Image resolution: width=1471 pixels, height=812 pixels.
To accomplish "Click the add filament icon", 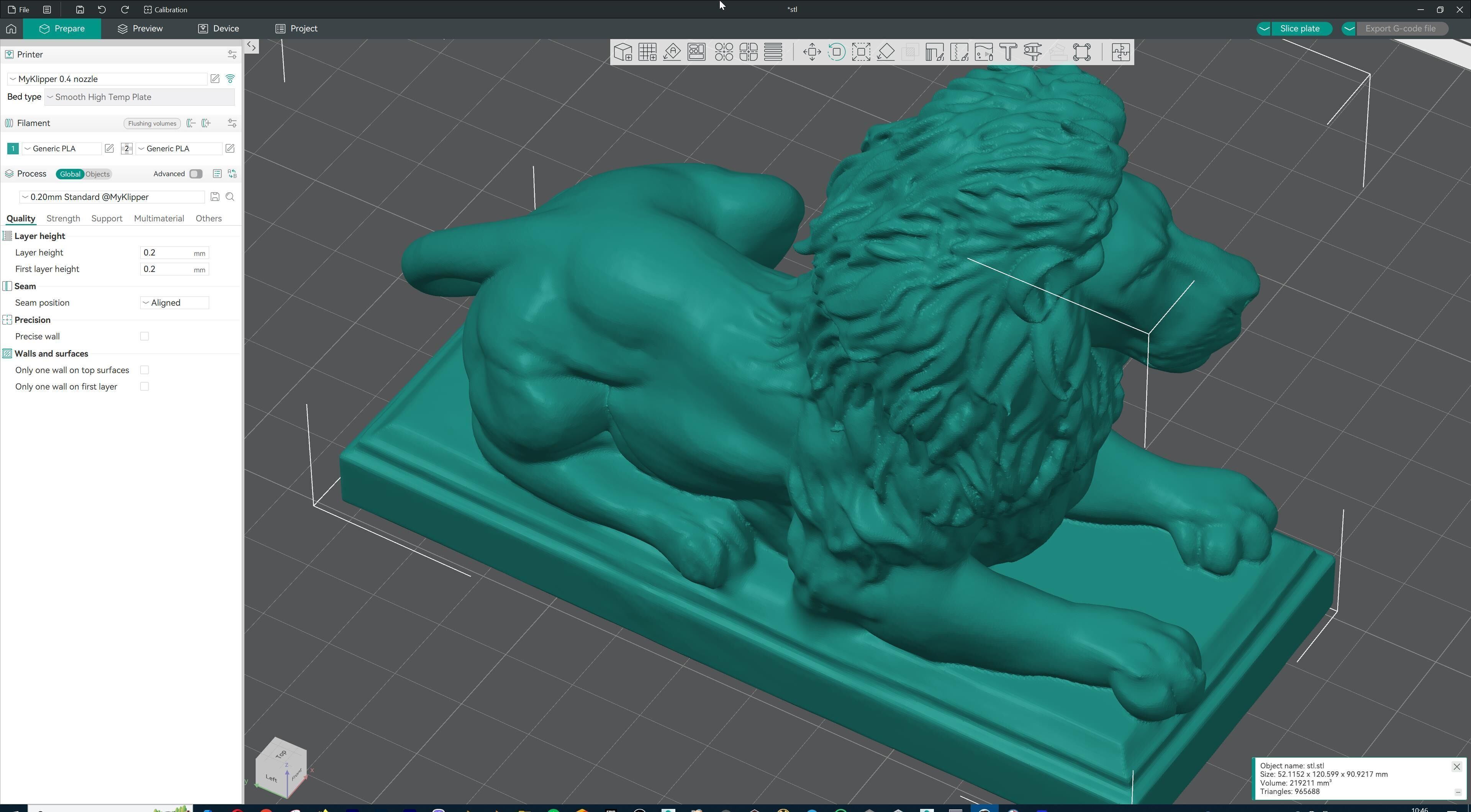I will point(206,123).
